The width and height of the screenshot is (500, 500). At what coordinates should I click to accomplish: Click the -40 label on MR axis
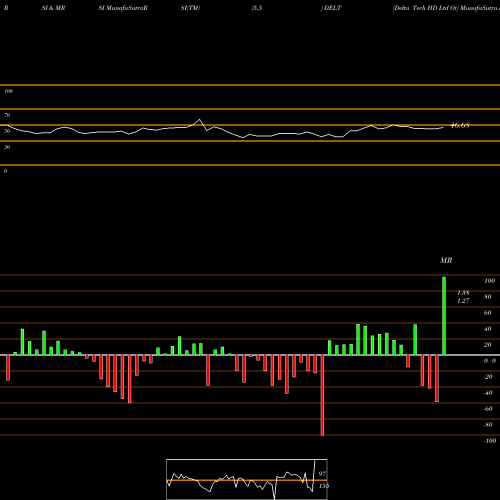click(488, 393)
